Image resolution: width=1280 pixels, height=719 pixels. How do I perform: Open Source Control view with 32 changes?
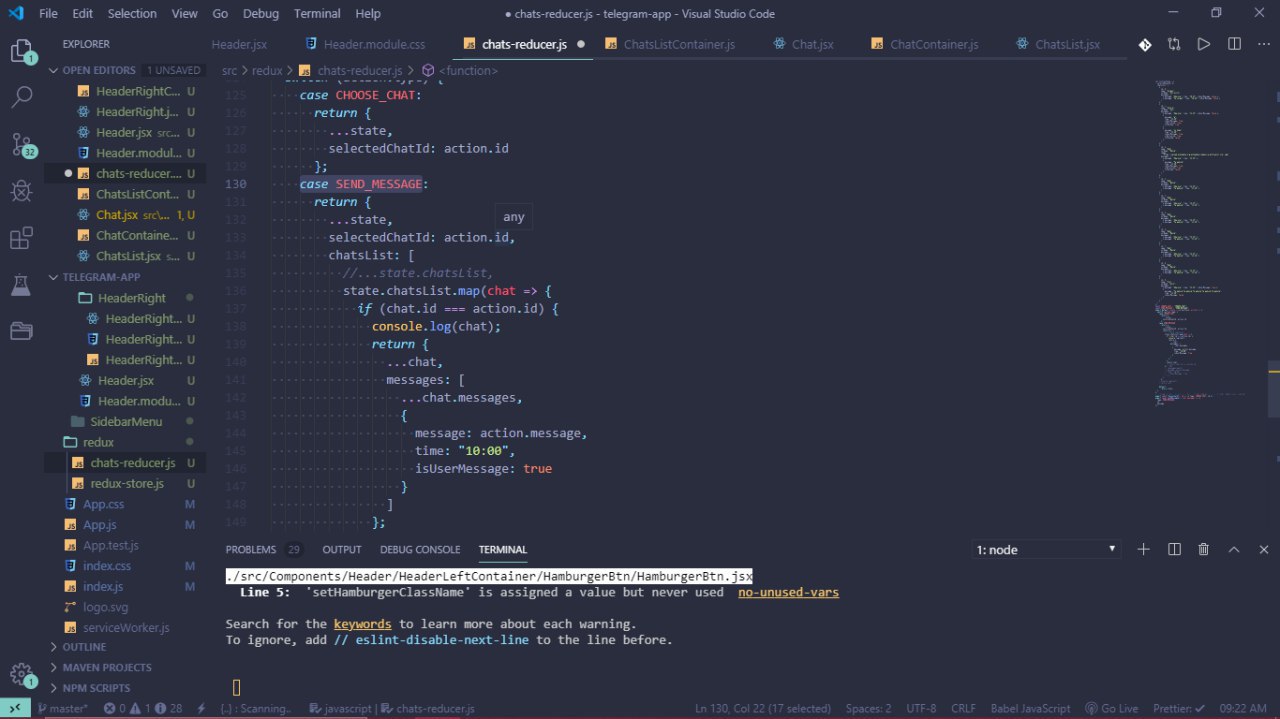point(21,144)
